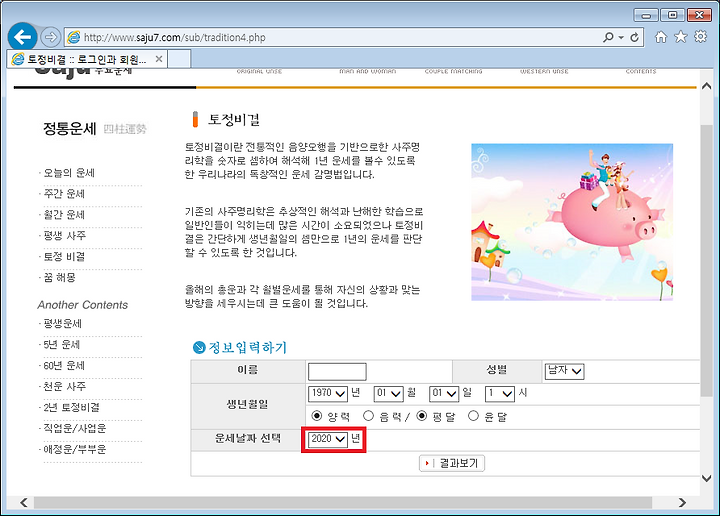Open 2년 토정비결 sidebar link
The height and width of the screenshot is (516, 720).
[x=71, y=408]
